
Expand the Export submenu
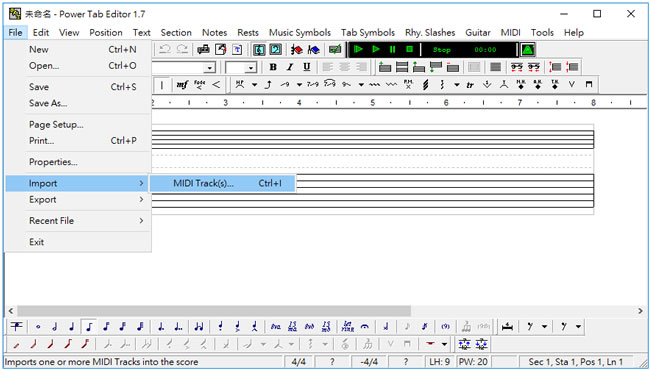78,200
